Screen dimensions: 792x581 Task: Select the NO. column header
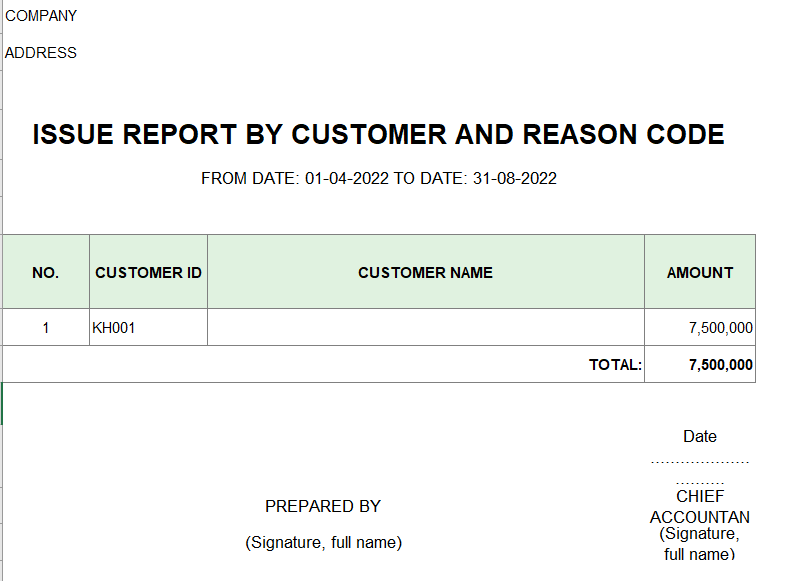coord(46,272)
